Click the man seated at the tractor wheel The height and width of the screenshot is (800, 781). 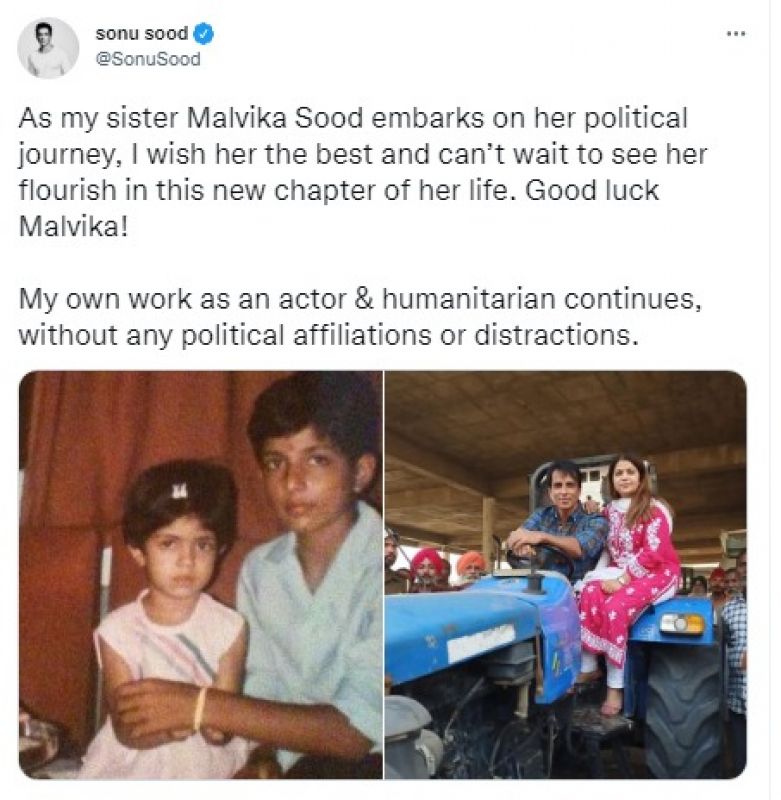coord(561,530)
